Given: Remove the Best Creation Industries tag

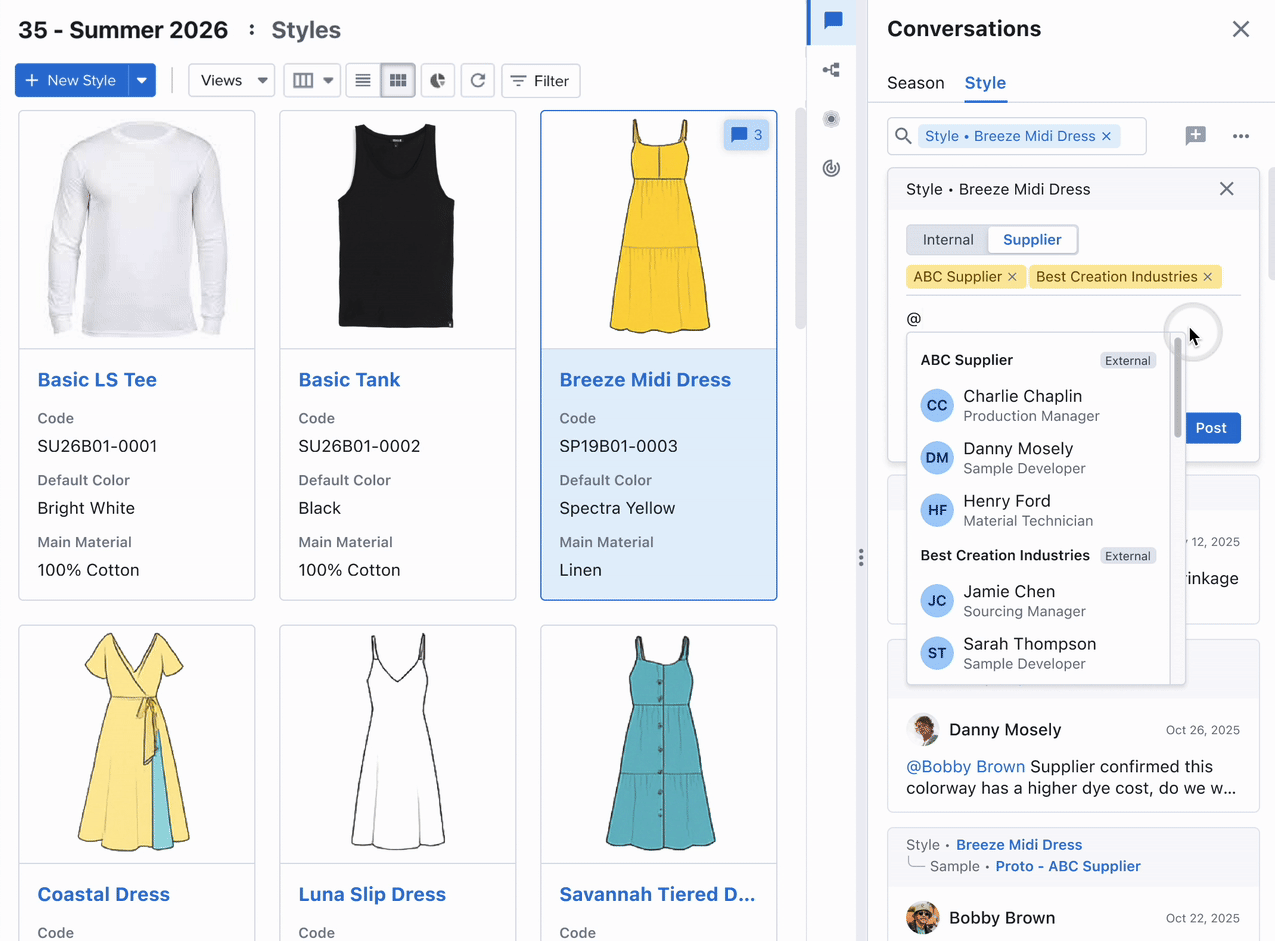Looking at the screenshot, I should pyautogui.click(x=1208, y=277).
